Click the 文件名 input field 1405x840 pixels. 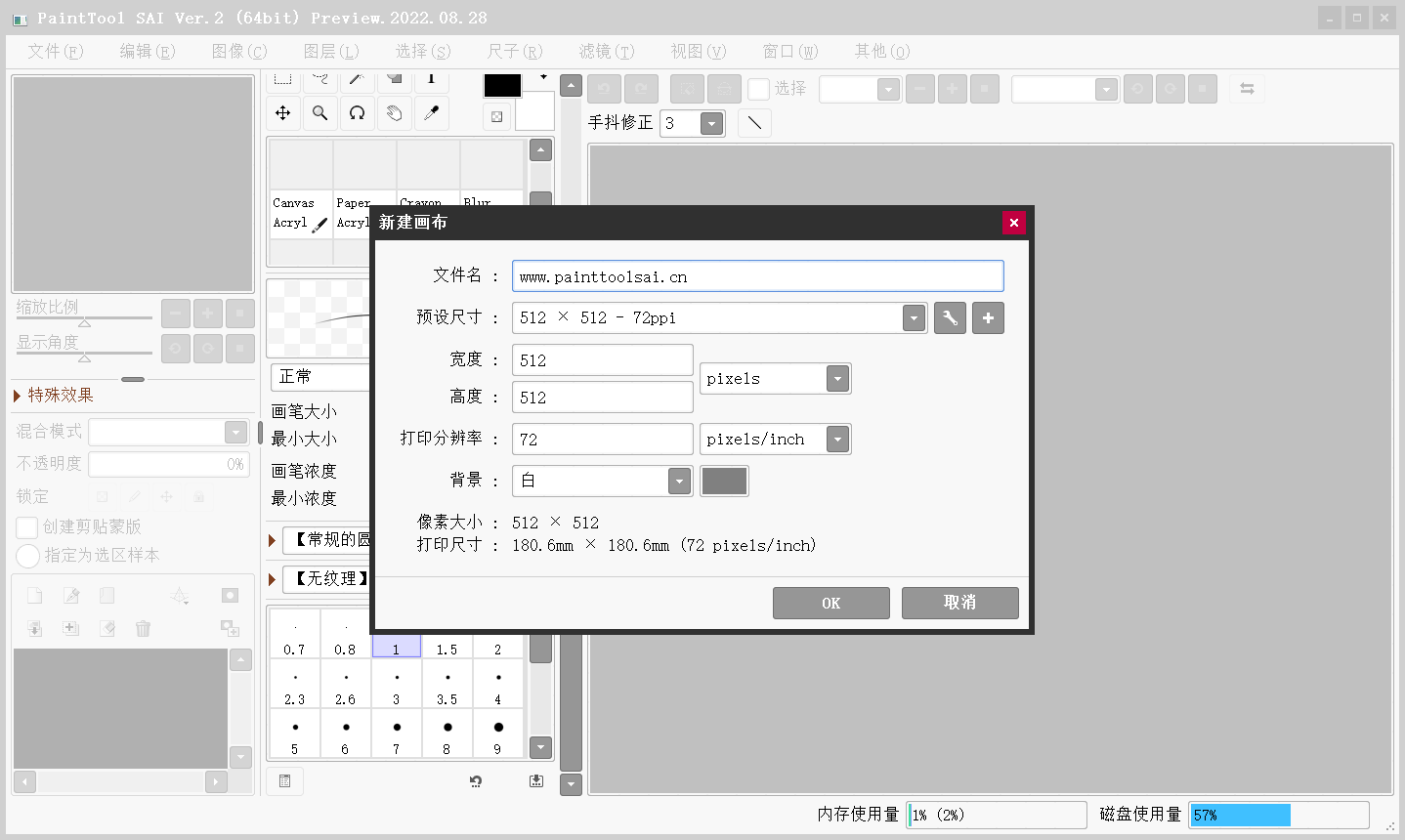click(x=758, y=276)
